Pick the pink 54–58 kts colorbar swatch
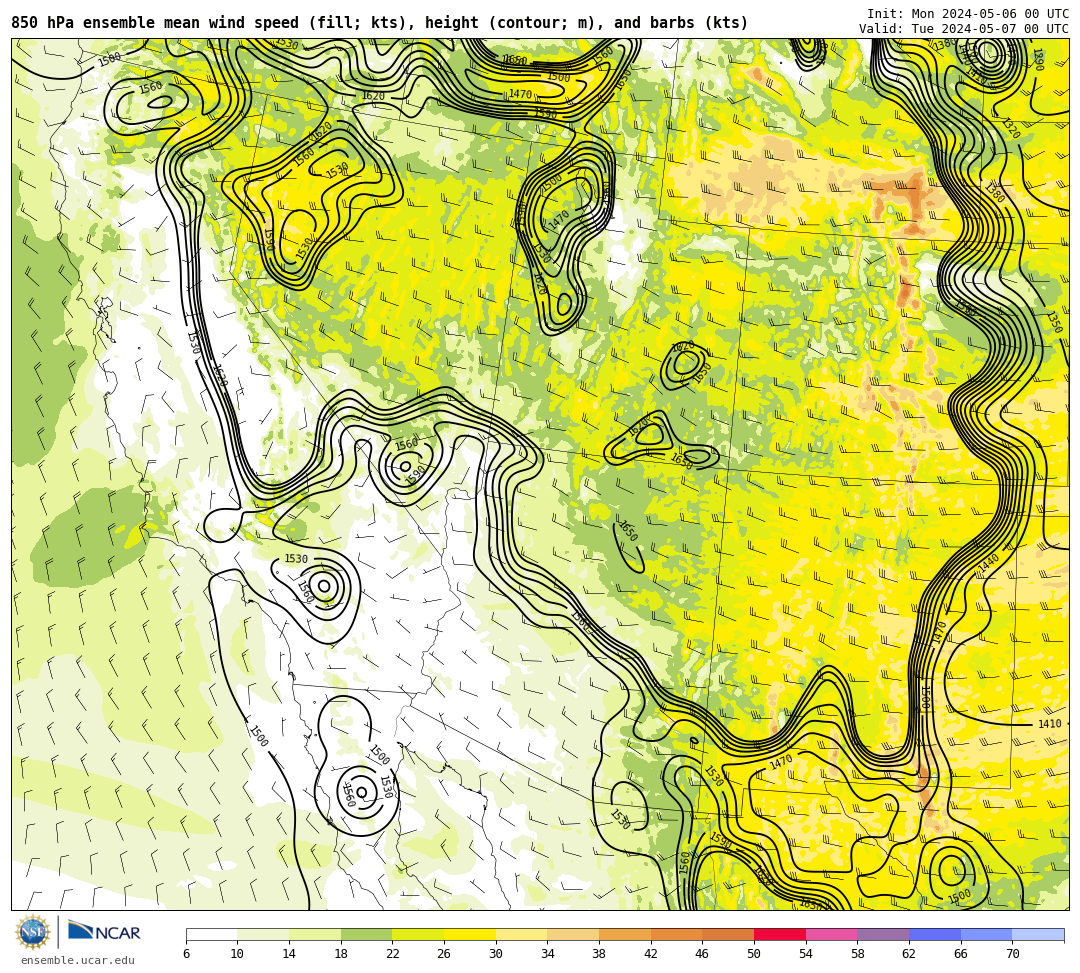 (831, 934)
